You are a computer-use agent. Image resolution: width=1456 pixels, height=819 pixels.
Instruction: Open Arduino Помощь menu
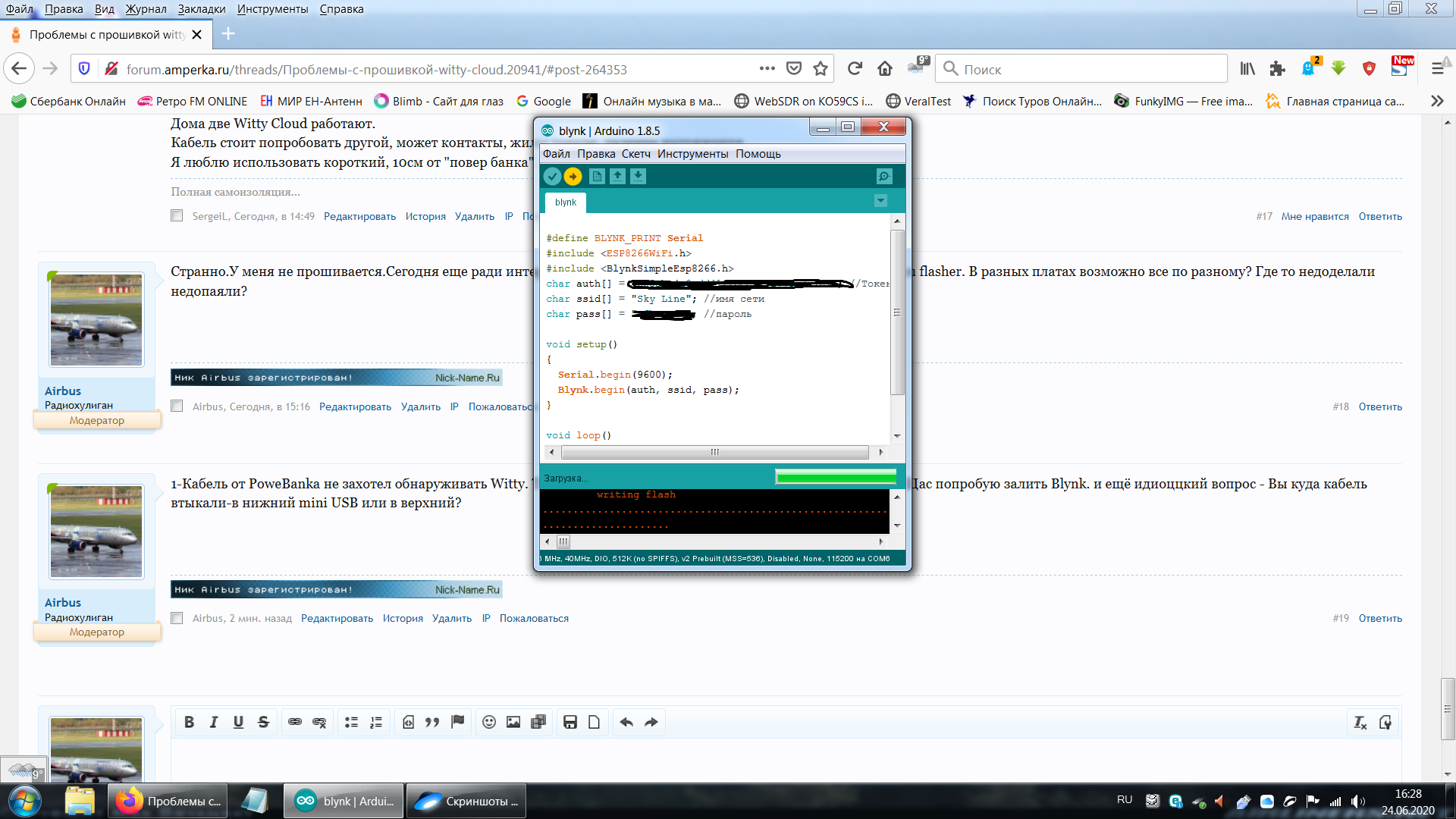click(x=758, y=154)
